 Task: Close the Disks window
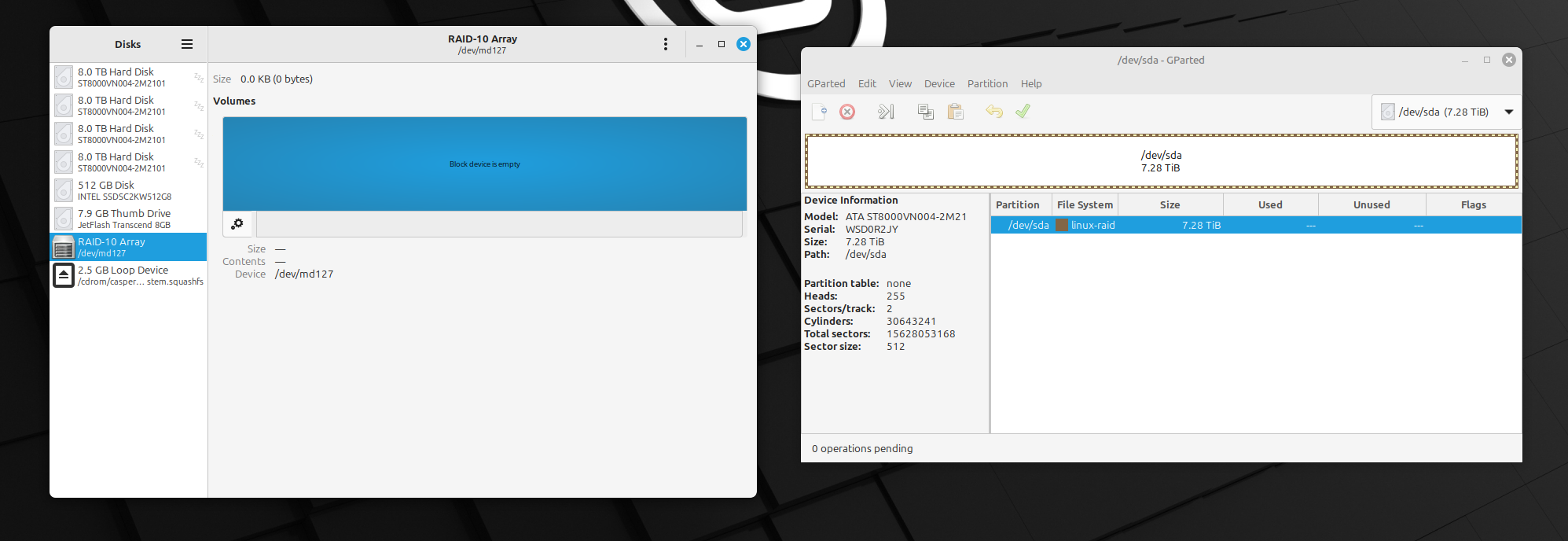point(744,44)
